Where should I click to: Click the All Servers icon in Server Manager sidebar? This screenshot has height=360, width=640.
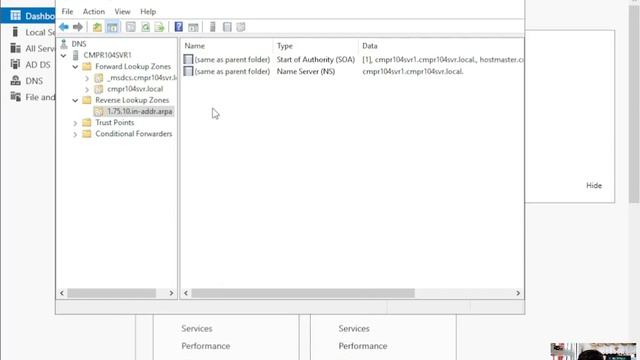[x=16, y=48]
